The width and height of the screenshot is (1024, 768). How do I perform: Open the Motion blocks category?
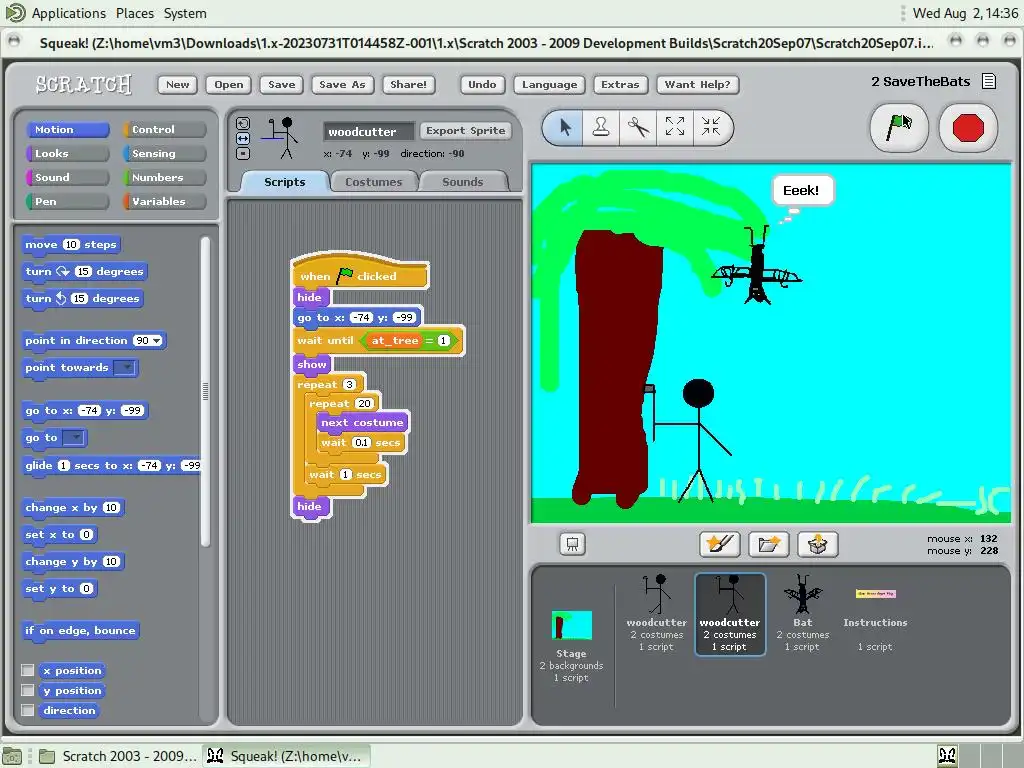point(67,129)
